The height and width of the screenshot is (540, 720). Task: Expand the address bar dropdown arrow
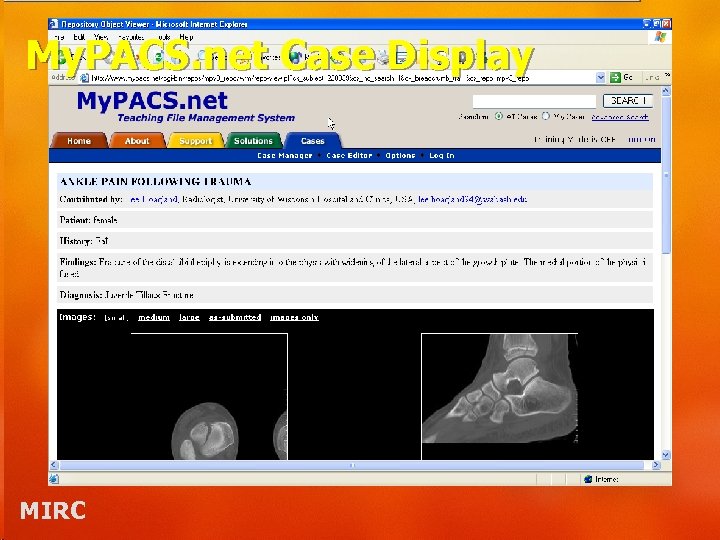pos(600,78)
